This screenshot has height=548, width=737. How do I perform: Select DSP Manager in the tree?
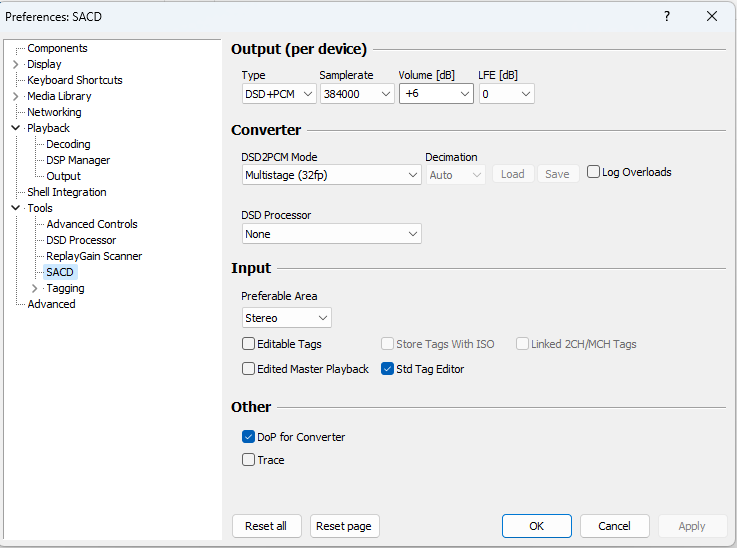78,160
